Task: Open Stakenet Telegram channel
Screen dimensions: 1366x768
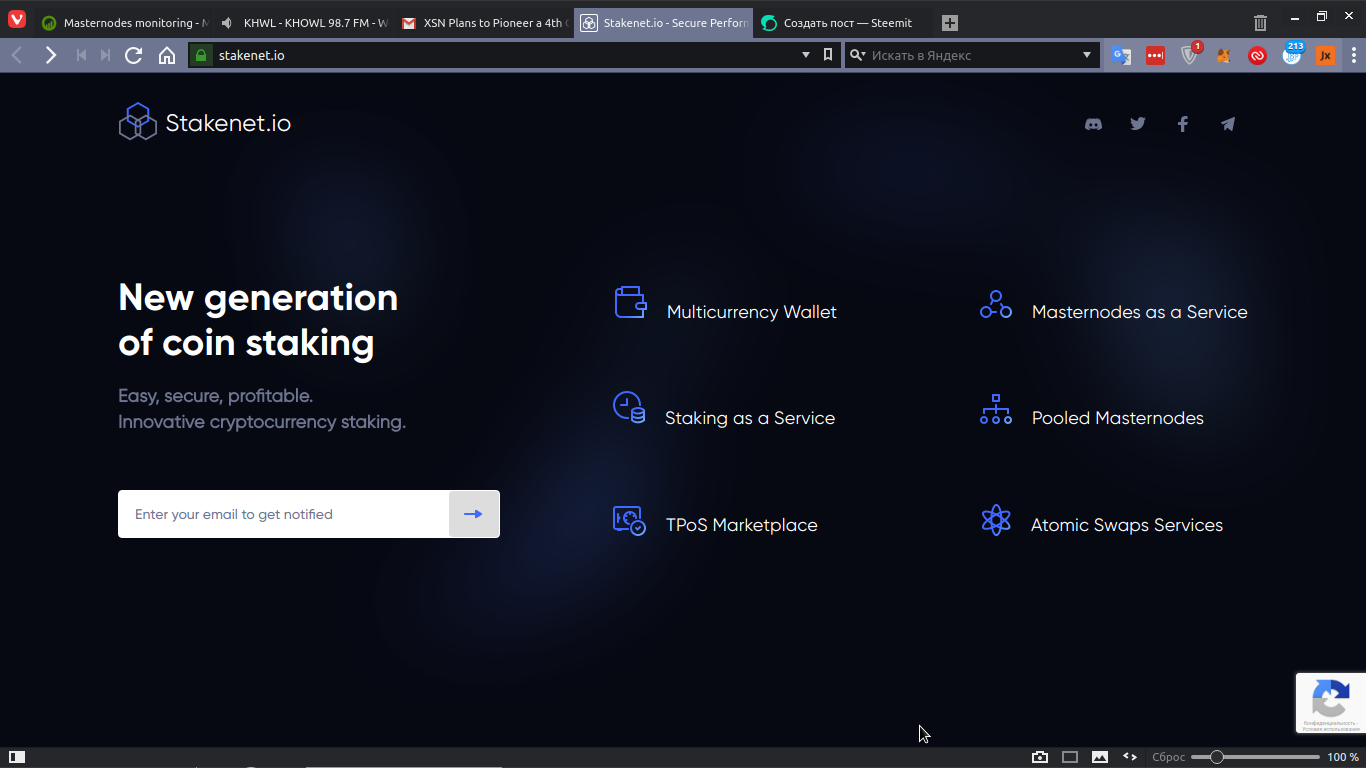Action: 1228,124
